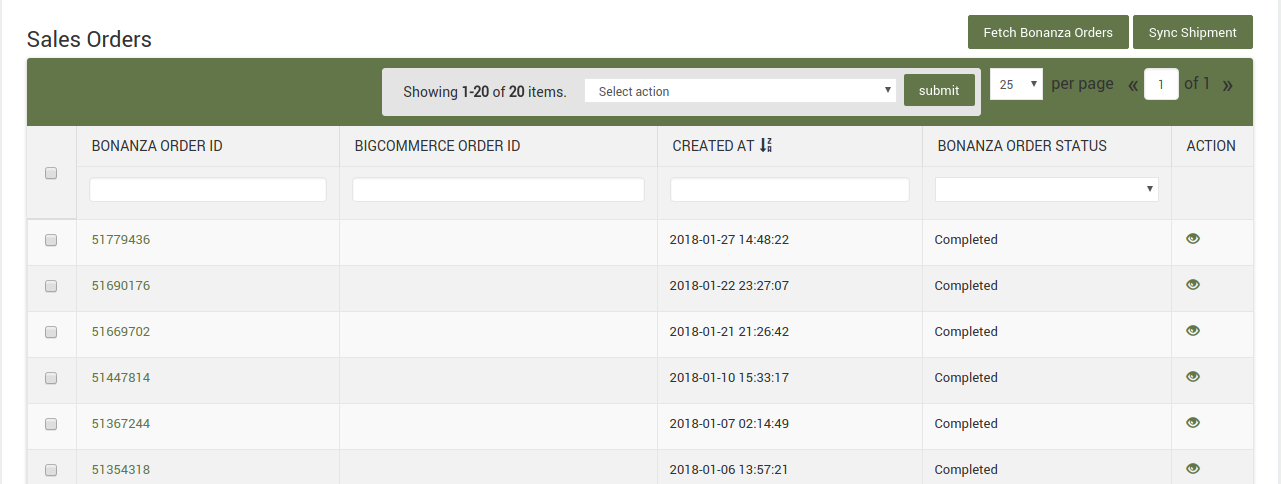View order 51690176 via eye icon
The width and height of the screenshot is (1281, 484).
coord(1192,285)
